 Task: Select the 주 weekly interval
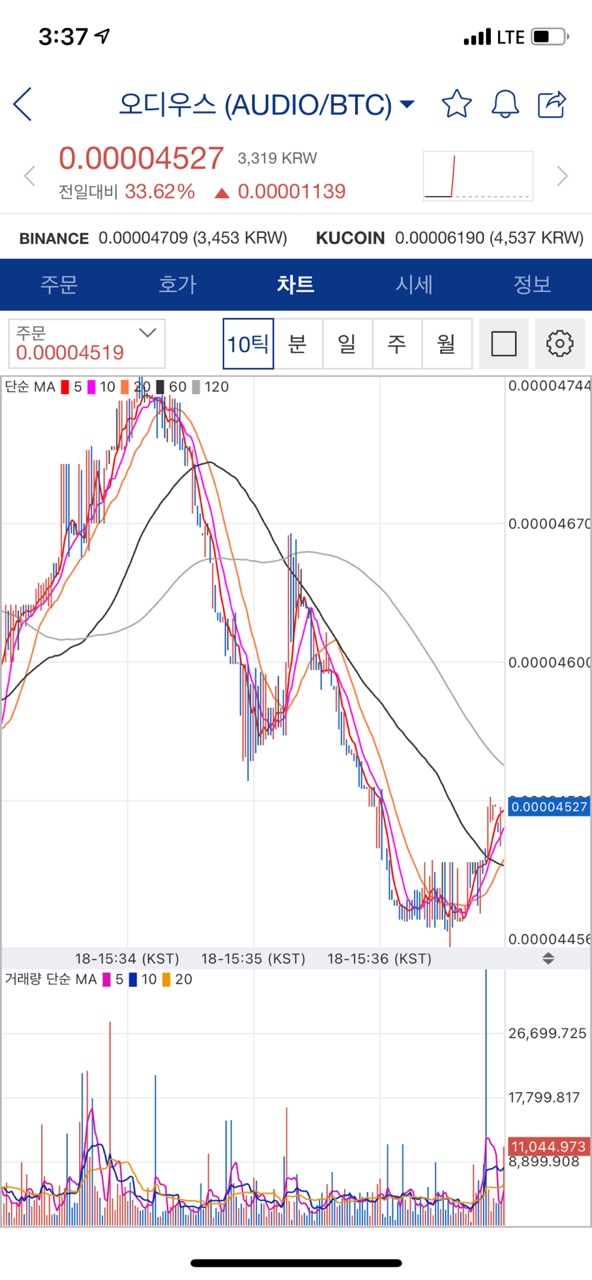click(x=397, y=344)
